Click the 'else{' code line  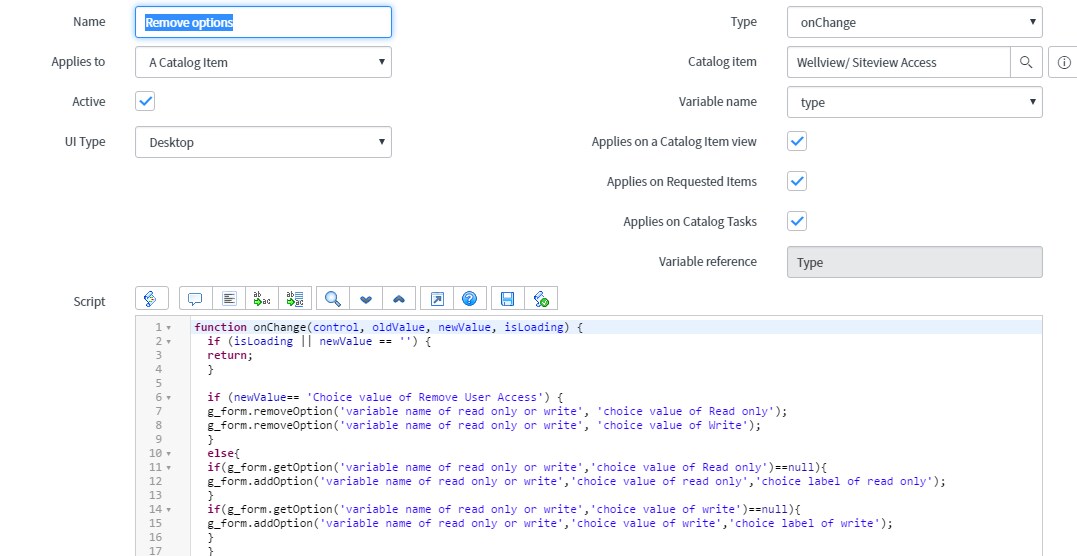pos(223,454)
